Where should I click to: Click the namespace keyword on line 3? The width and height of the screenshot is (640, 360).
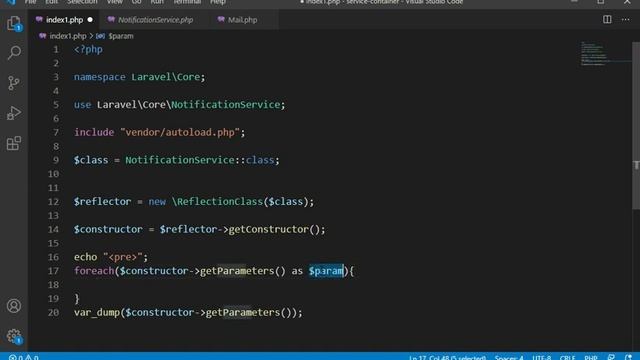point(100,77)
